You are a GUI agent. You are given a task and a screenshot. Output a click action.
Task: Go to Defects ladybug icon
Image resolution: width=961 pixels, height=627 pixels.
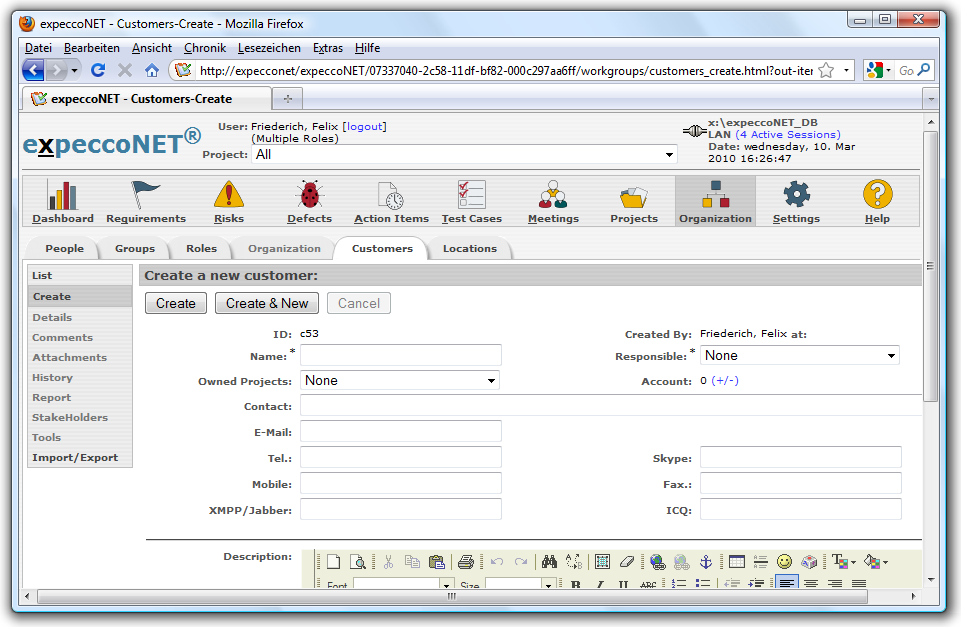[x=309, y=201]
